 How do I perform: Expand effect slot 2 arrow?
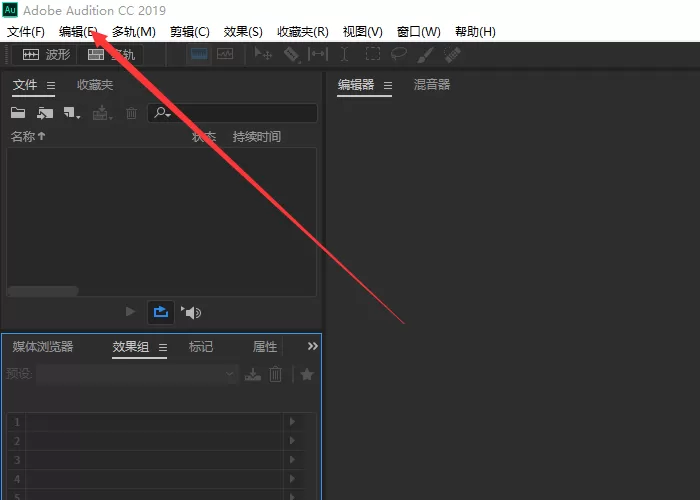pyautogui.click(x=292, y=441)
